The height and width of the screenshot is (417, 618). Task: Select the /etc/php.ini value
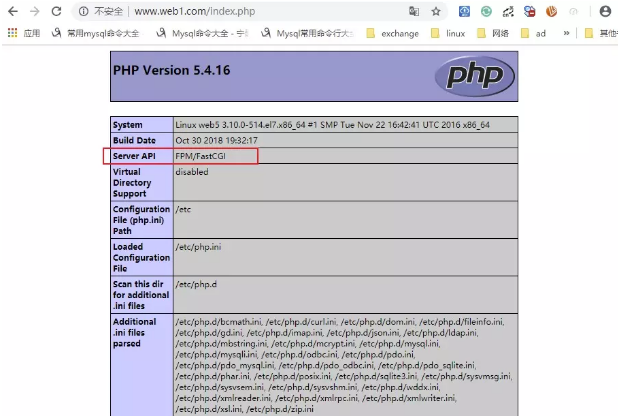click(198, 247)
